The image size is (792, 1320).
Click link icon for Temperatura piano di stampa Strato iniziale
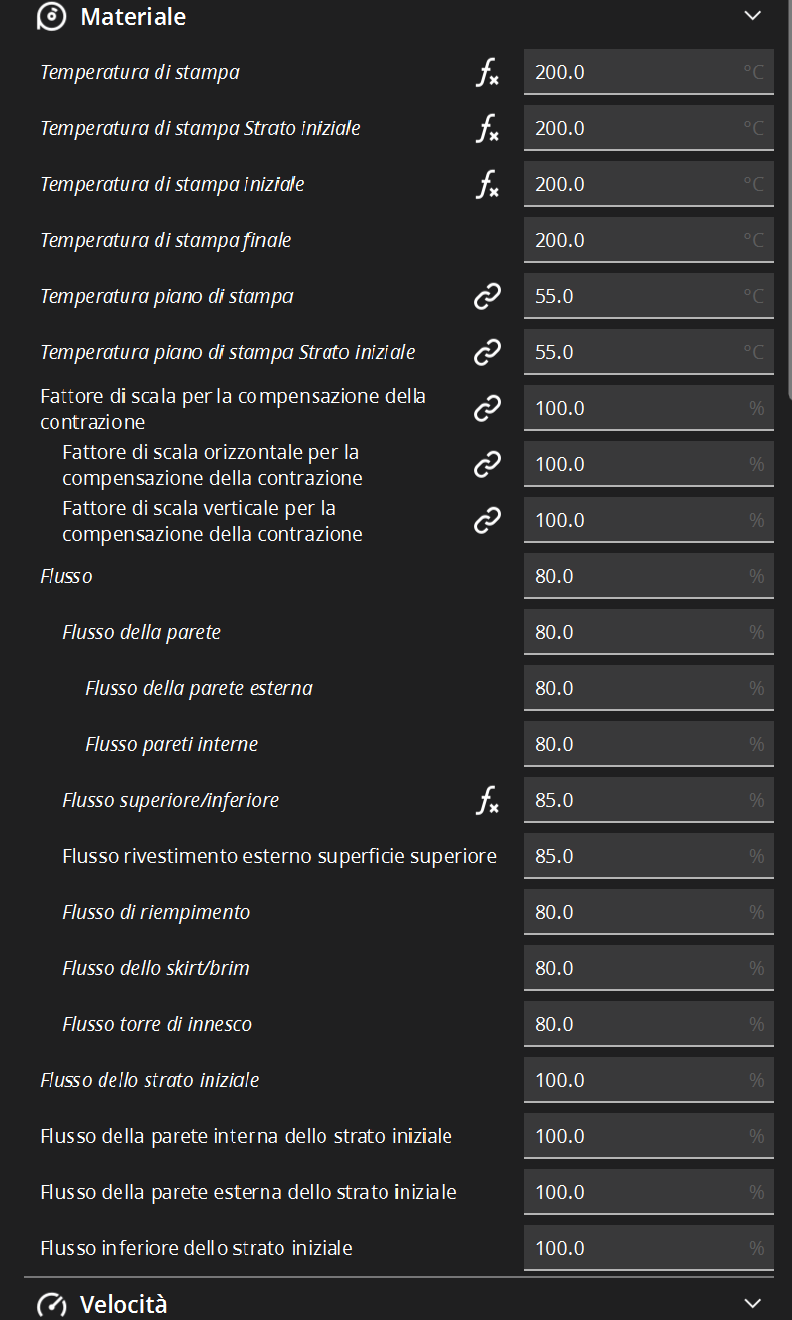[487, 353]
